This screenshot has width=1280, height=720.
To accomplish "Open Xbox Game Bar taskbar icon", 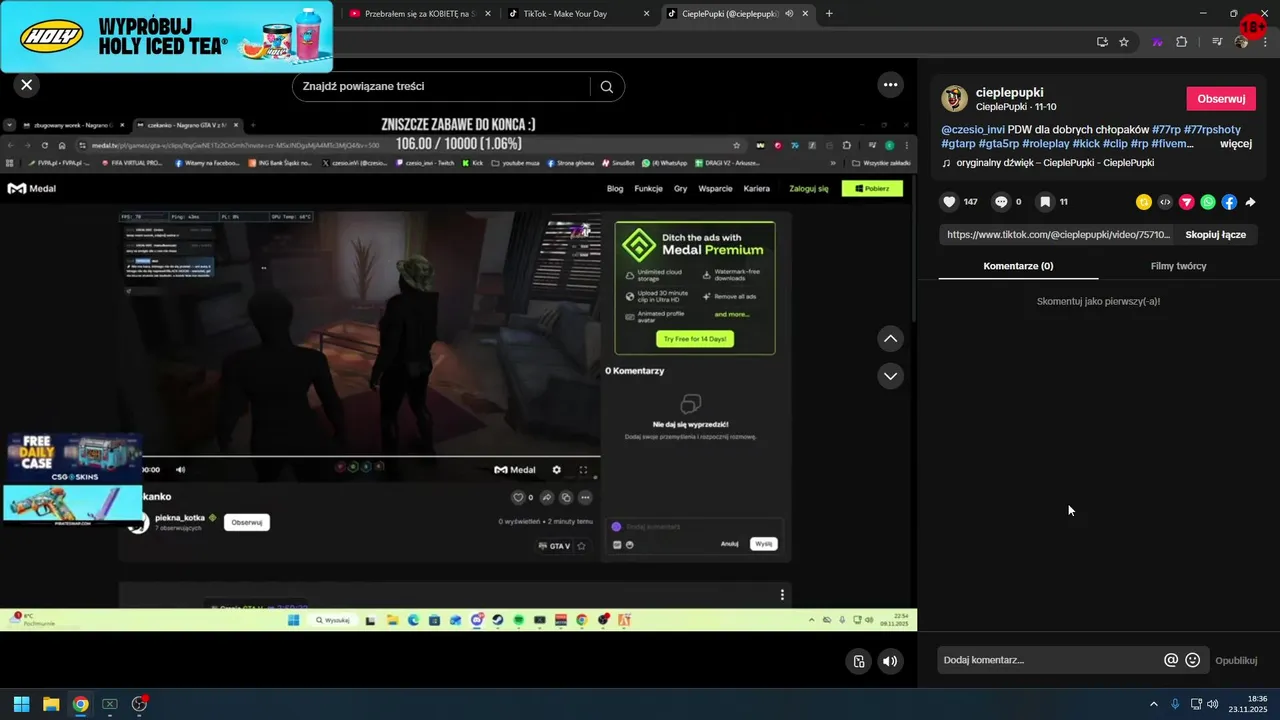I will [x=110, y=704].
